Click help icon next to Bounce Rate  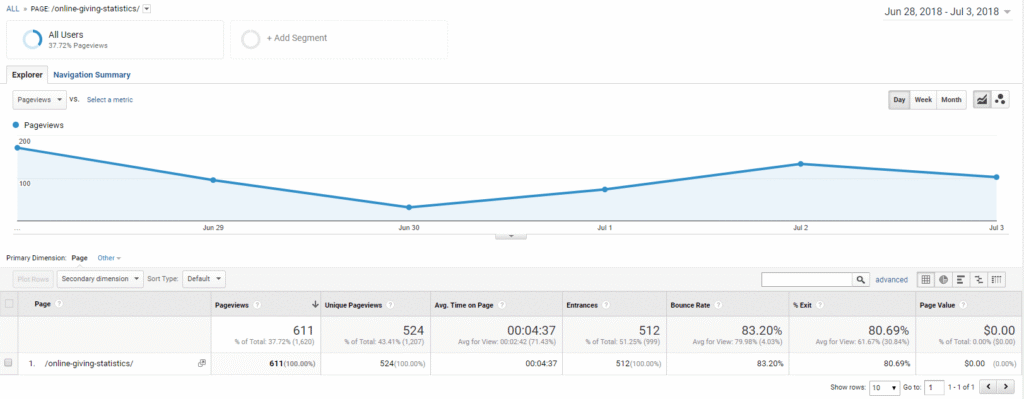(718, 304)
